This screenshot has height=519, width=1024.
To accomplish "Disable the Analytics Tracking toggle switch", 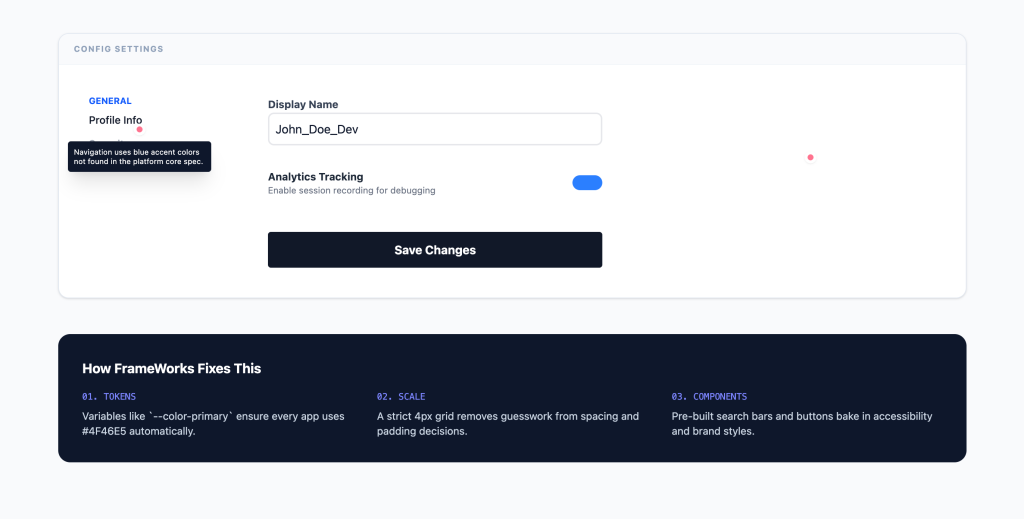I will click(x=587, y=183).
